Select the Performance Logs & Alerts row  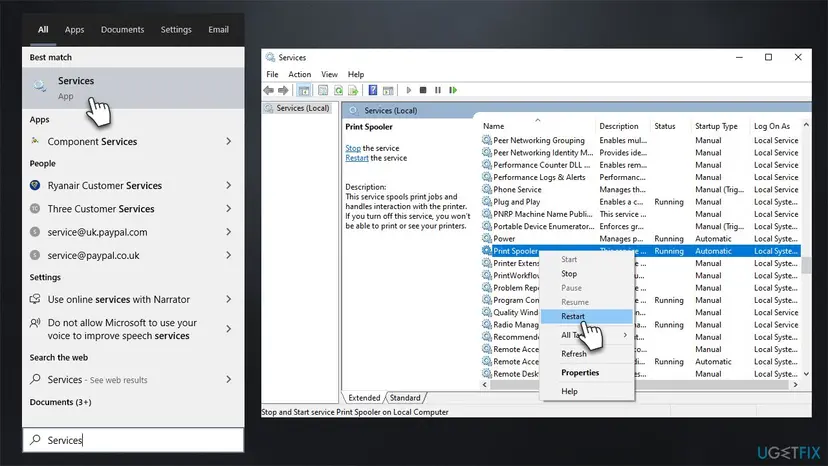(641, 177)
